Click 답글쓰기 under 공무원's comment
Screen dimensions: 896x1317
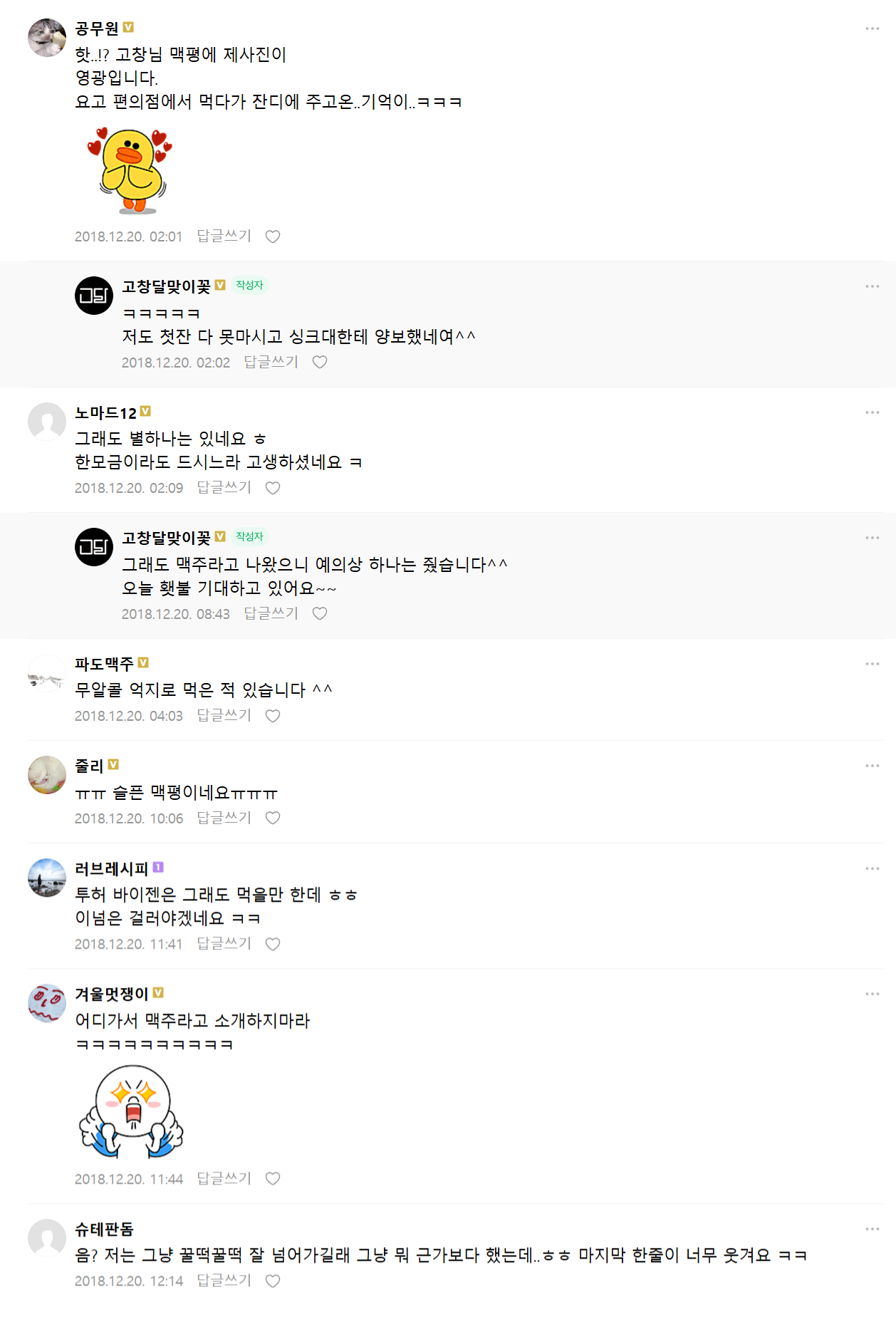tap(224, 236)
